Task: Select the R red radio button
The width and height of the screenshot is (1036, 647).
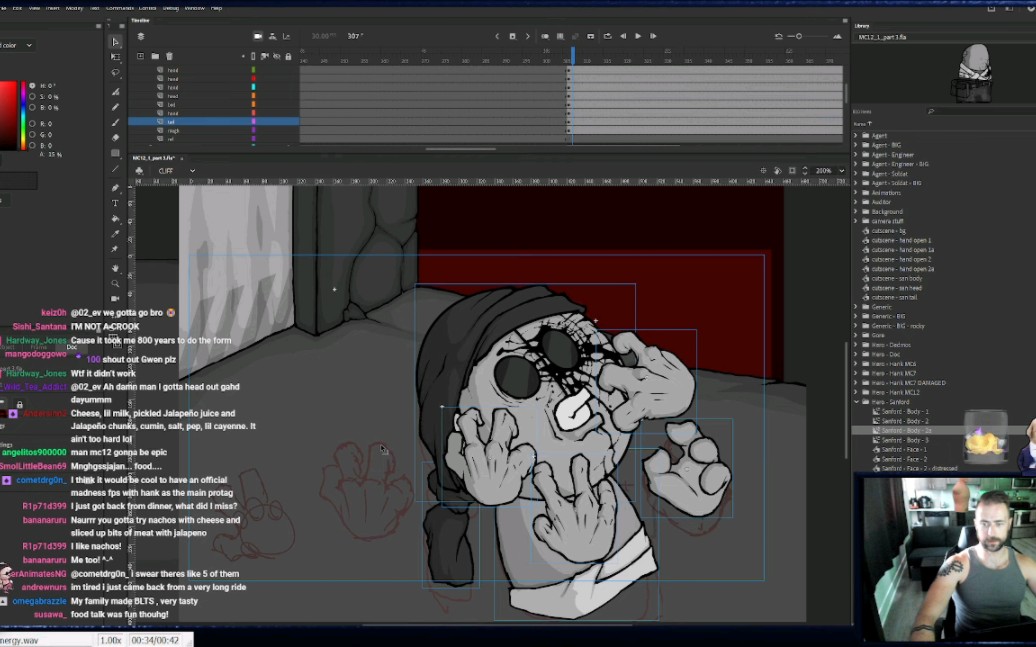Action: coord(32,124)
